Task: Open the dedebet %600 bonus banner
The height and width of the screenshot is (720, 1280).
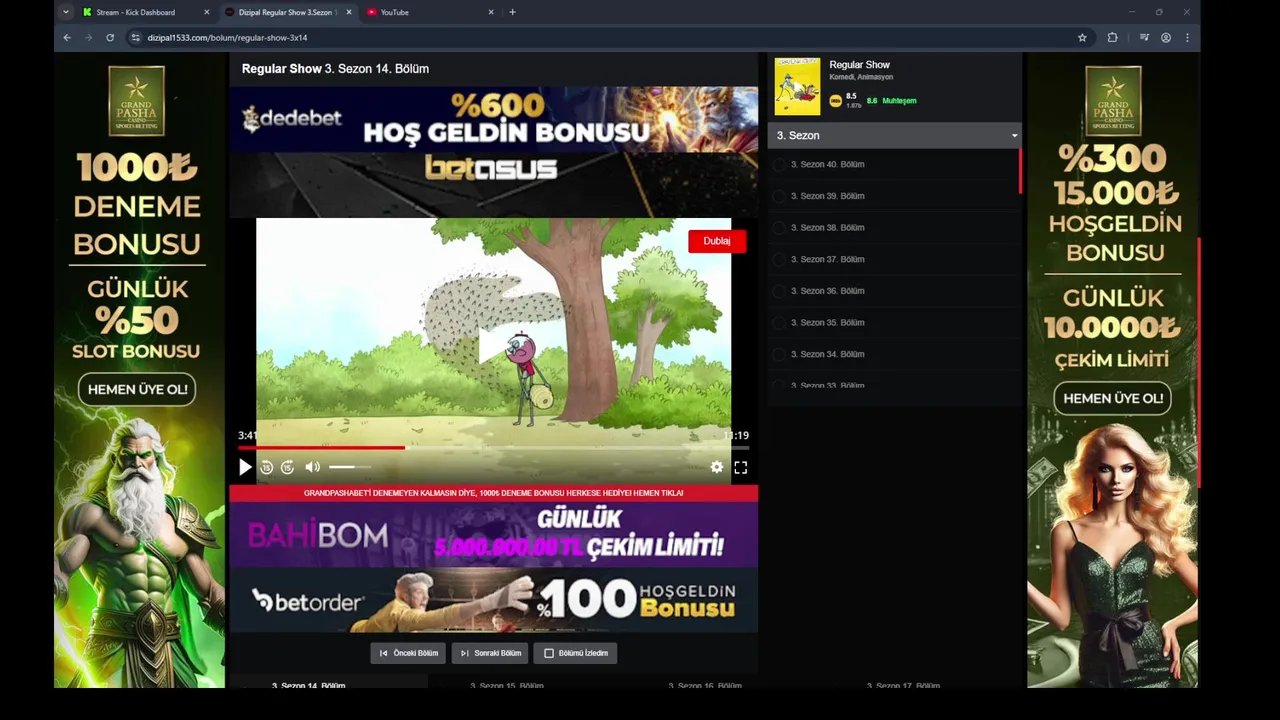Action: click(493, 119)
